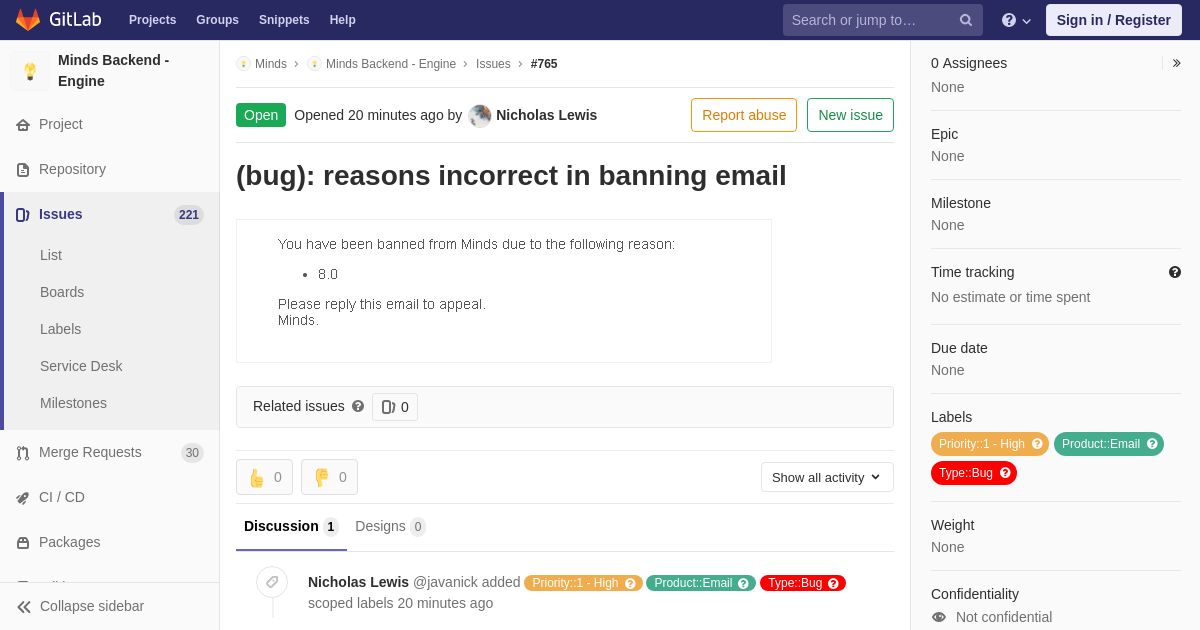The width and height of the screenshot is (1200, 630).
Task: Open Show all activity dropdown
Action: point(827,477)
